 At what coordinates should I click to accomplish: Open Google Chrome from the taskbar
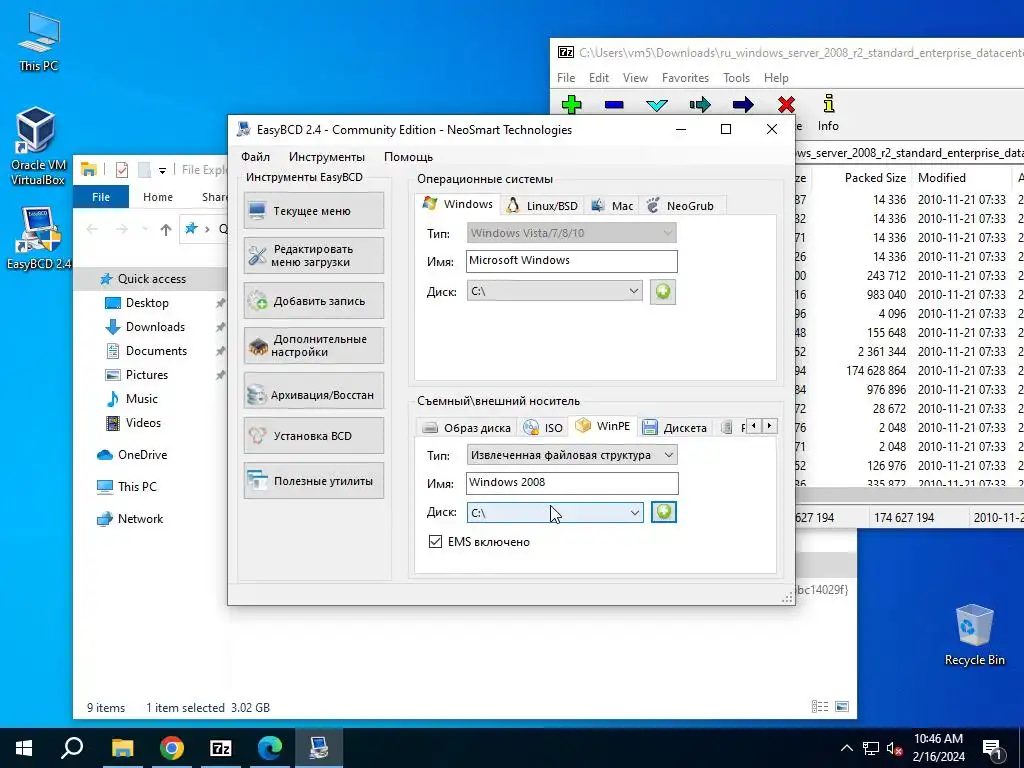[172, 748]
